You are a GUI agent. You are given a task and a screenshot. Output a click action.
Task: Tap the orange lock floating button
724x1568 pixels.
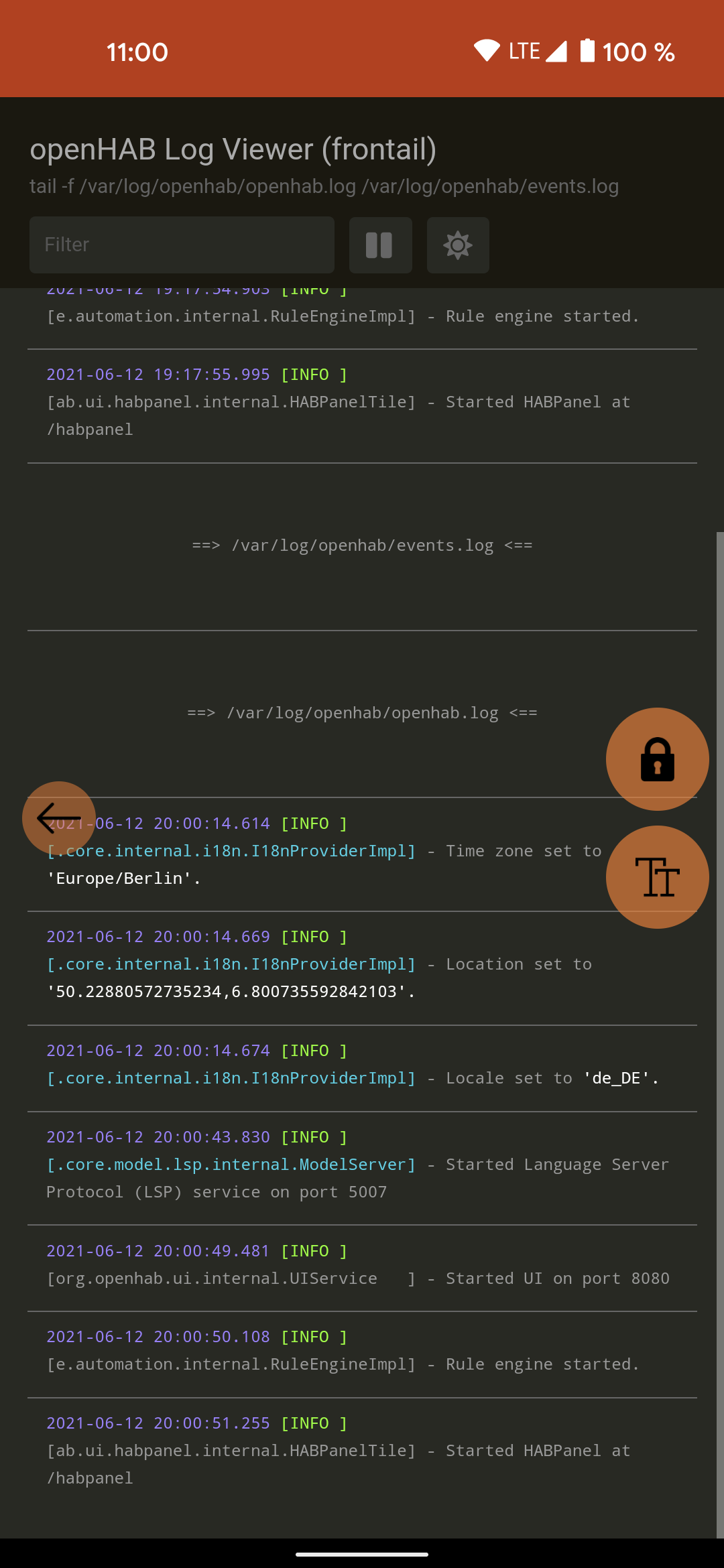(657, 759)
